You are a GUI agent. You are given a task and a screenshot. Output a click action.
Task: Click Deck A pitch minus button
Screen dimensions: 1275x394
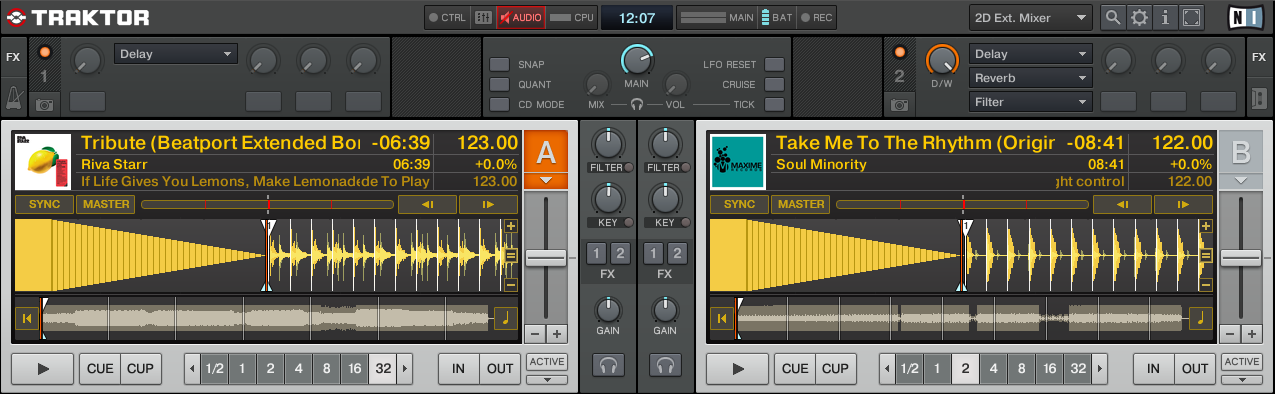click(535, 334)
